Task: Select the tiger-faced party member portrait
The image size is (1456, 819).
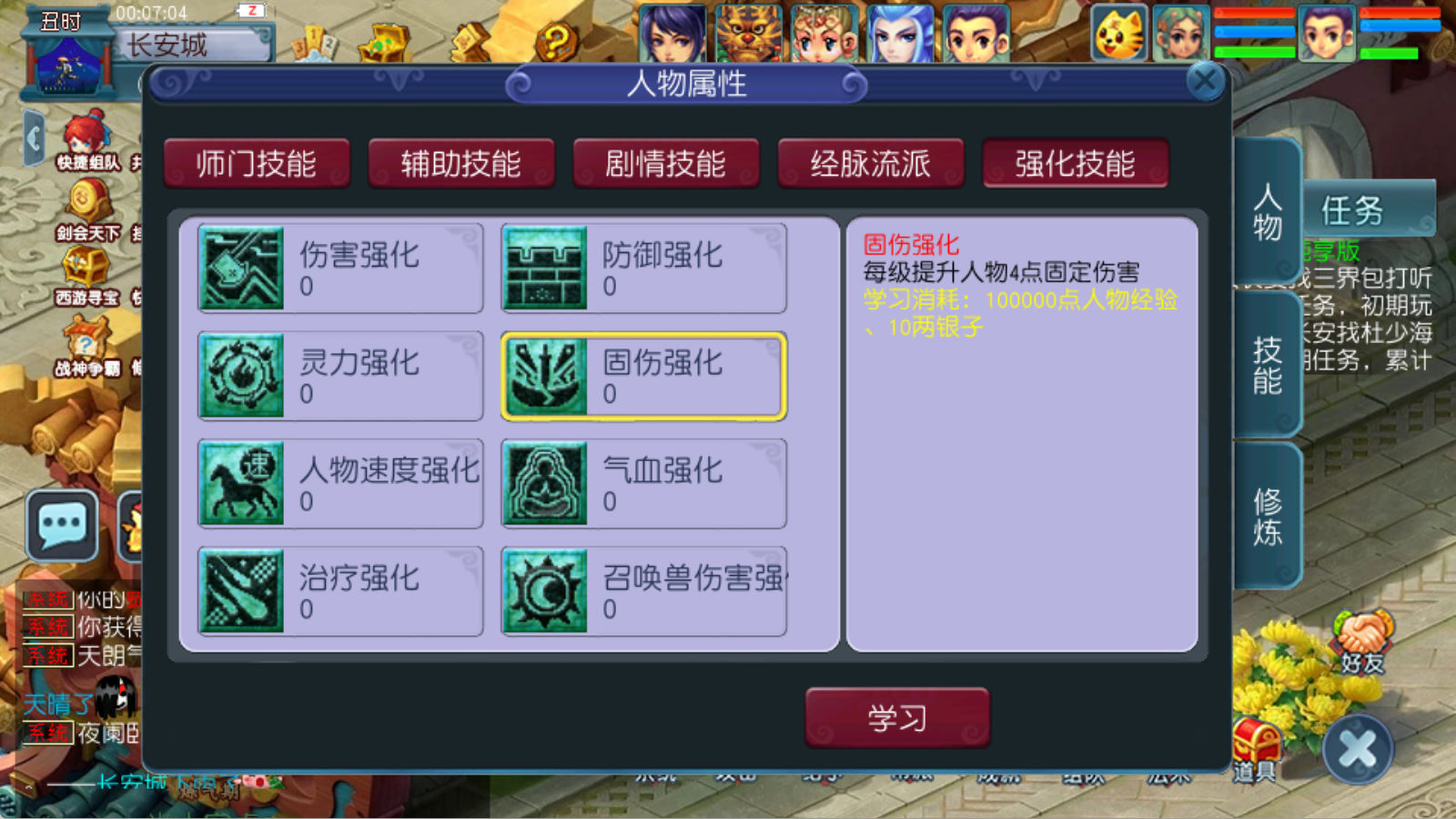Action: coord(748,34)
